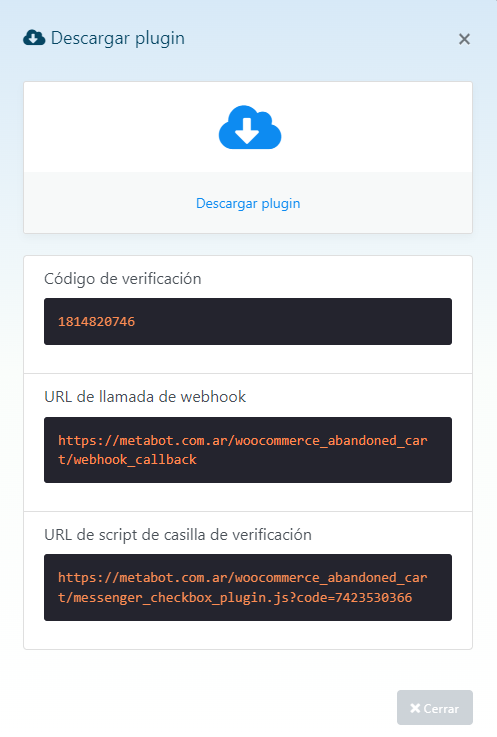Image resolution: width=497 pixels, height=737 pixels.
Task: Close the dialog with the top-right X
Action: tap(464, 39)
